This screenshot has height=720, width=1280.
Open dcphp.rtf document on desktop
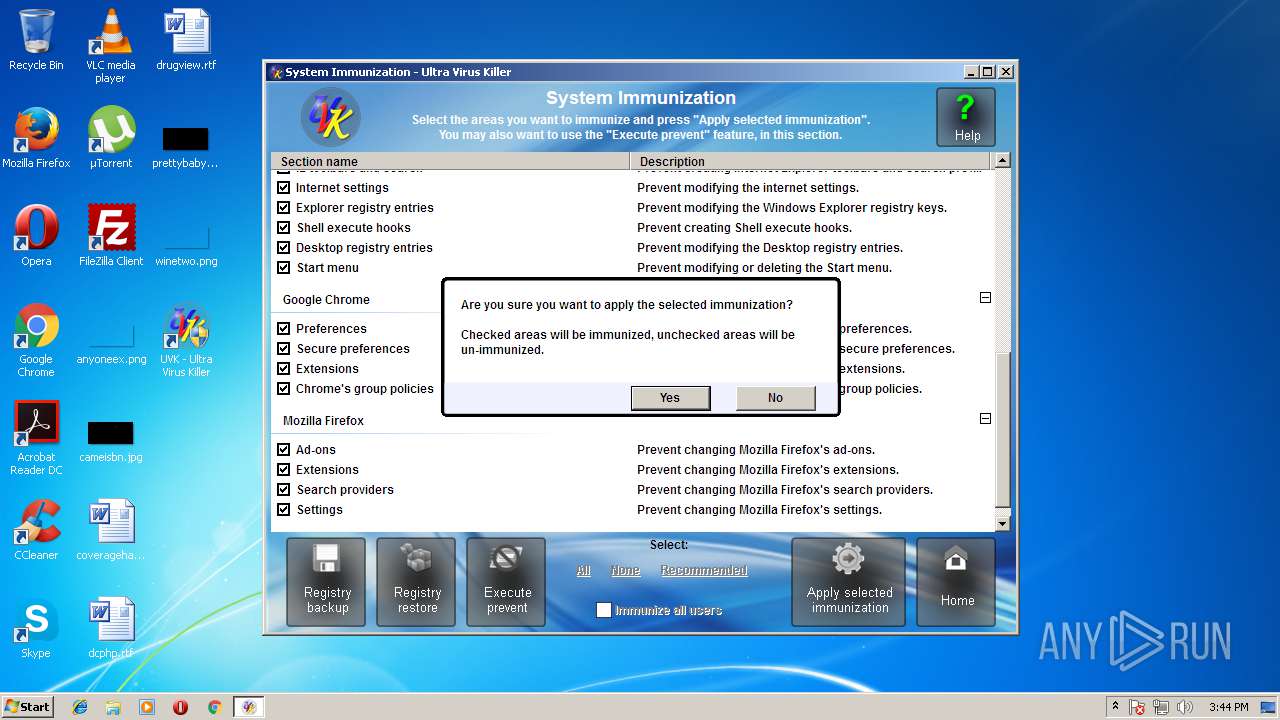[111, 628]
